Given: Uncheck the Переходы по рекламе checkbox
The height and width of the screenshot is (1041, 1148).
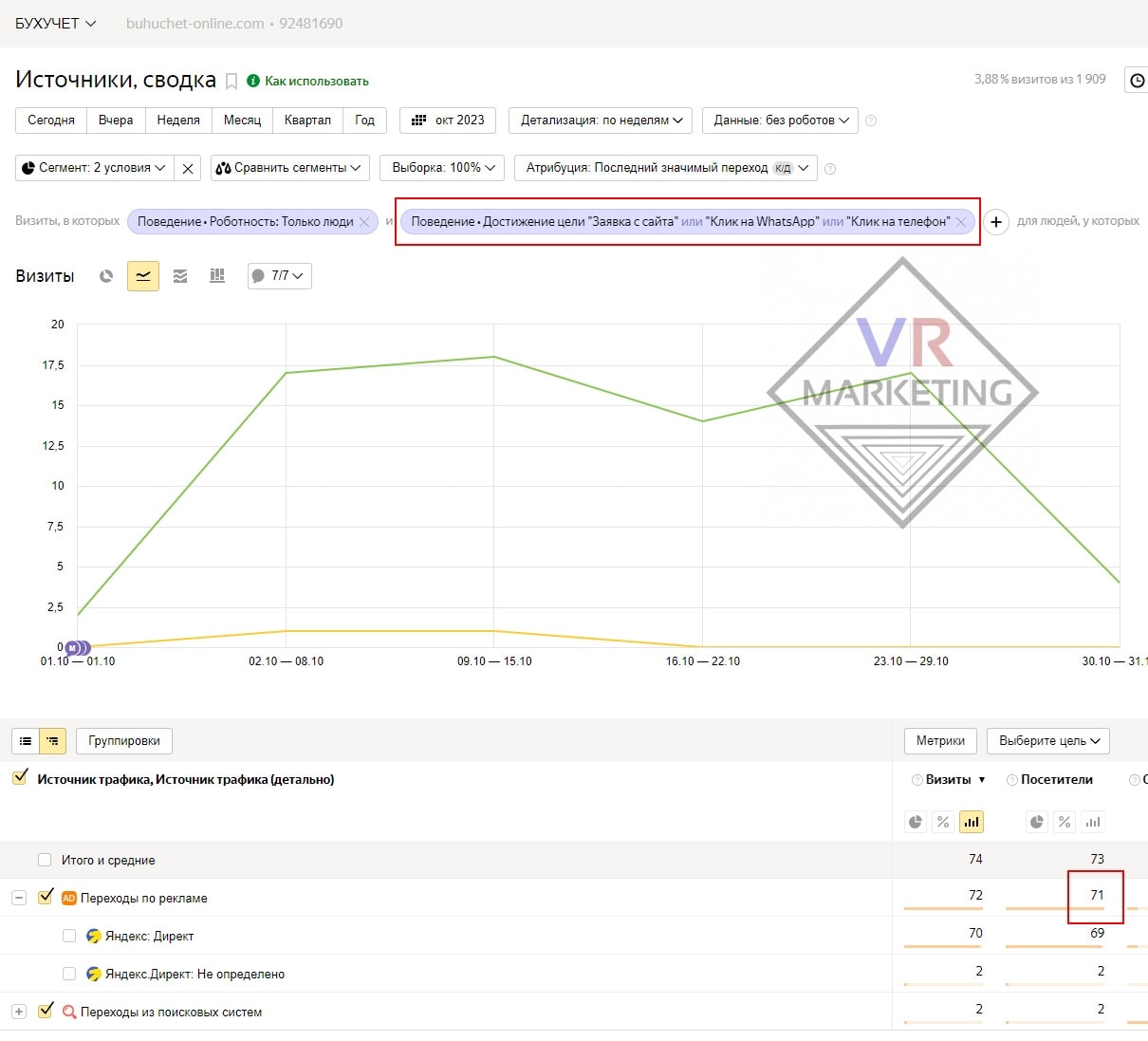Looking at the screenshot, I should coord(46,897).
